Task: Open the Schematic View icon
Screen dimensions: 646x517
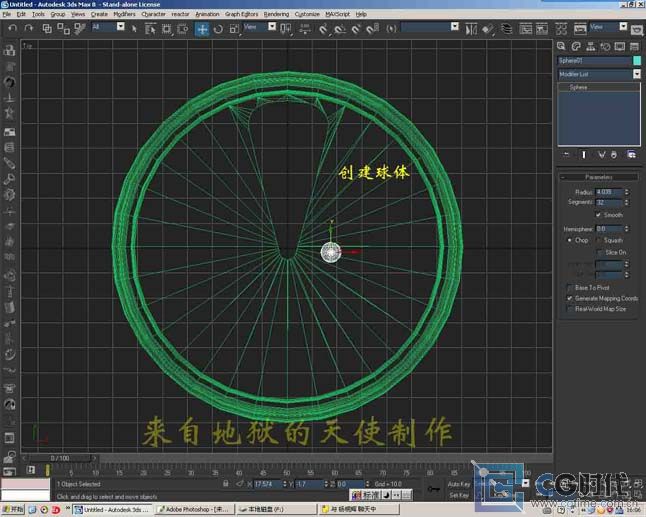Action: (x=542, y=29)
